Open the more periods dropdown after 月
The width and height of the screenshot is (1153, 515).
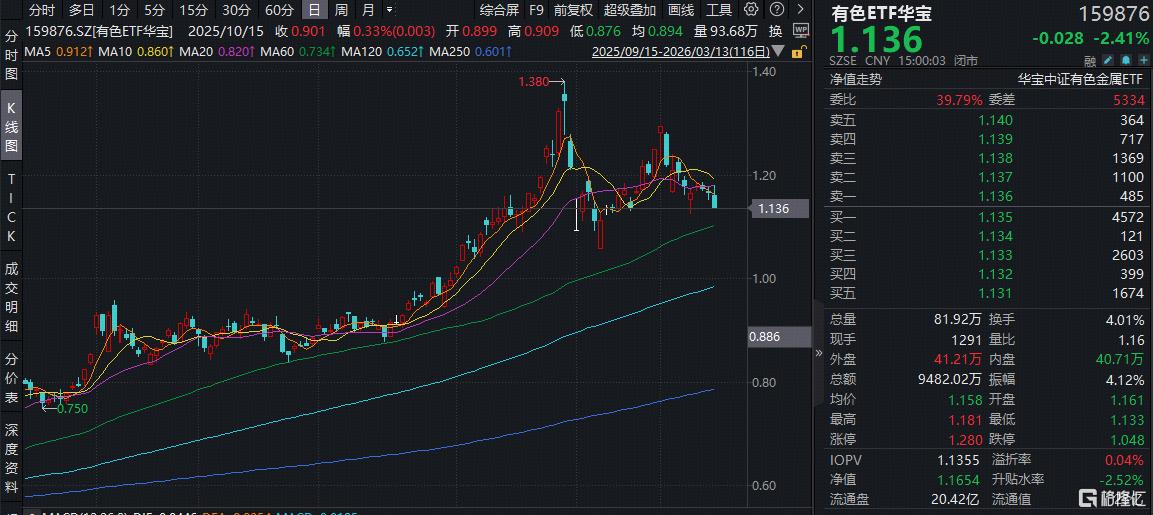pyautogui.click(x=389, y=10)
